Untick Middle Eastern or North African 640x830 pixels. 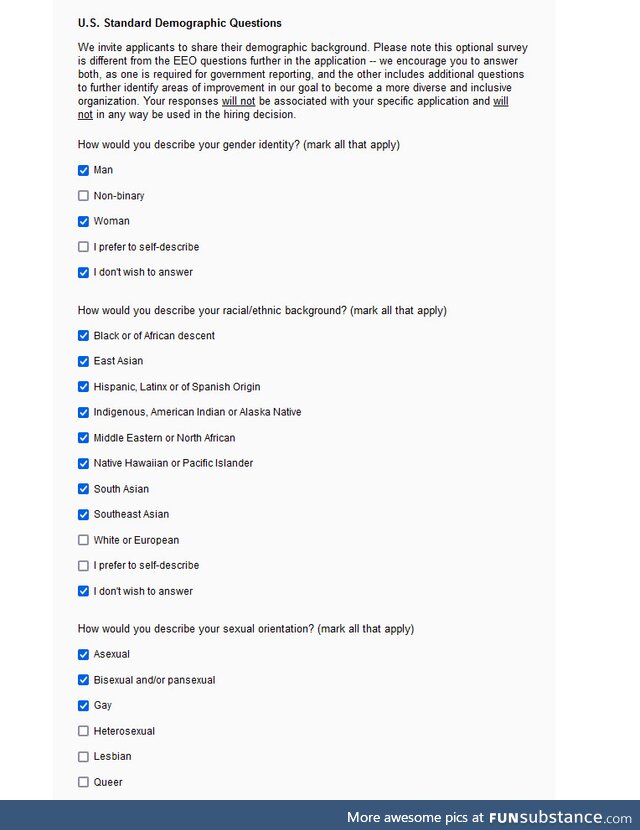(83, 438)
